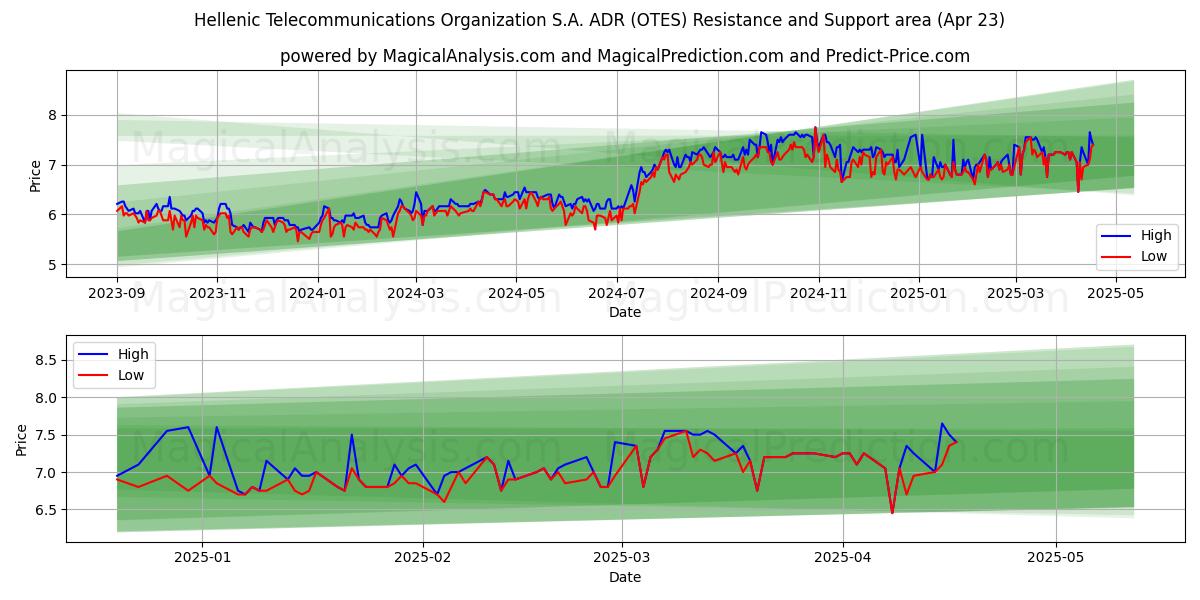This screenshot has height=600, width=1200.
Task: Click the '2024-05' x-axis label in top chart
Action: (516, 295)
